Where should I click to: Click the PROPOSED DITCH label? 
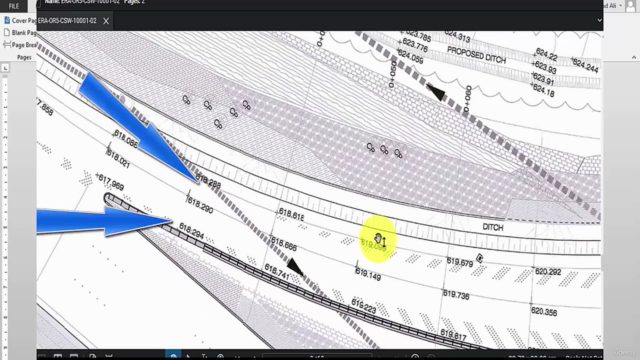pos(476,55)
